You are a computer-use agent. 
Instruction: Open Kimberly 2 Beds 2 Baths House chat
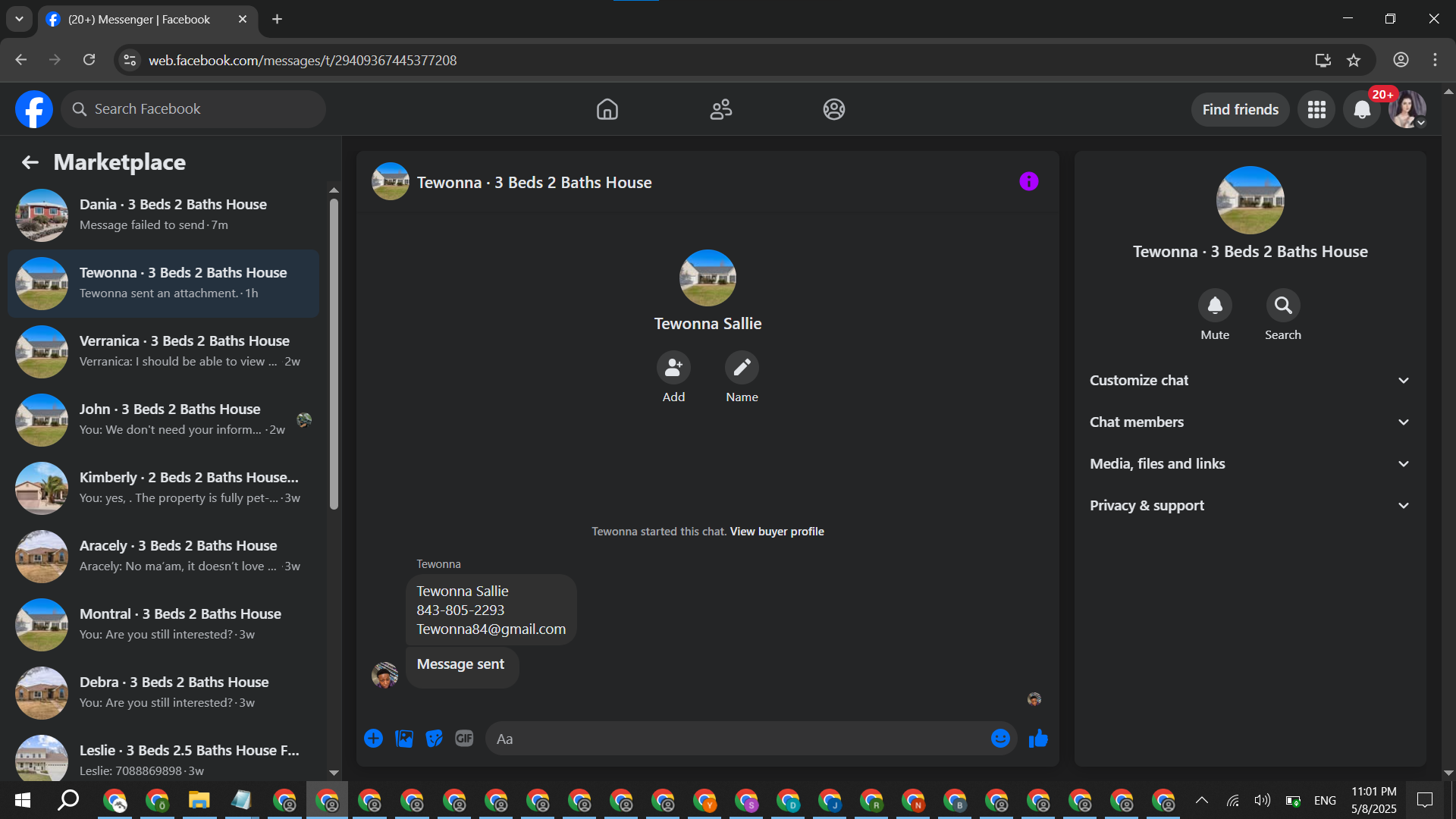pos(163,488)
